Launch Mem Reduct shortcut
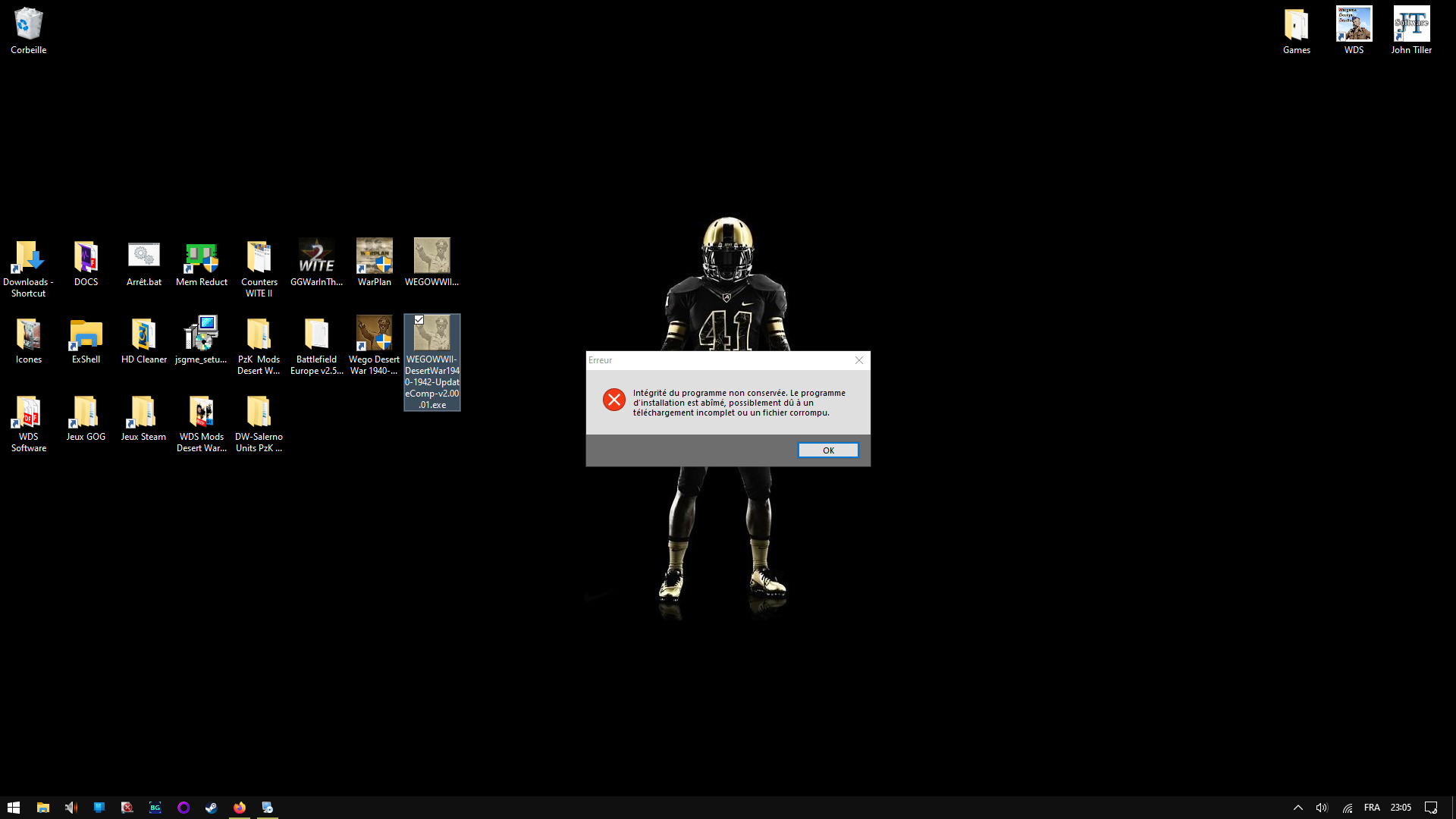 pos(201,264)
